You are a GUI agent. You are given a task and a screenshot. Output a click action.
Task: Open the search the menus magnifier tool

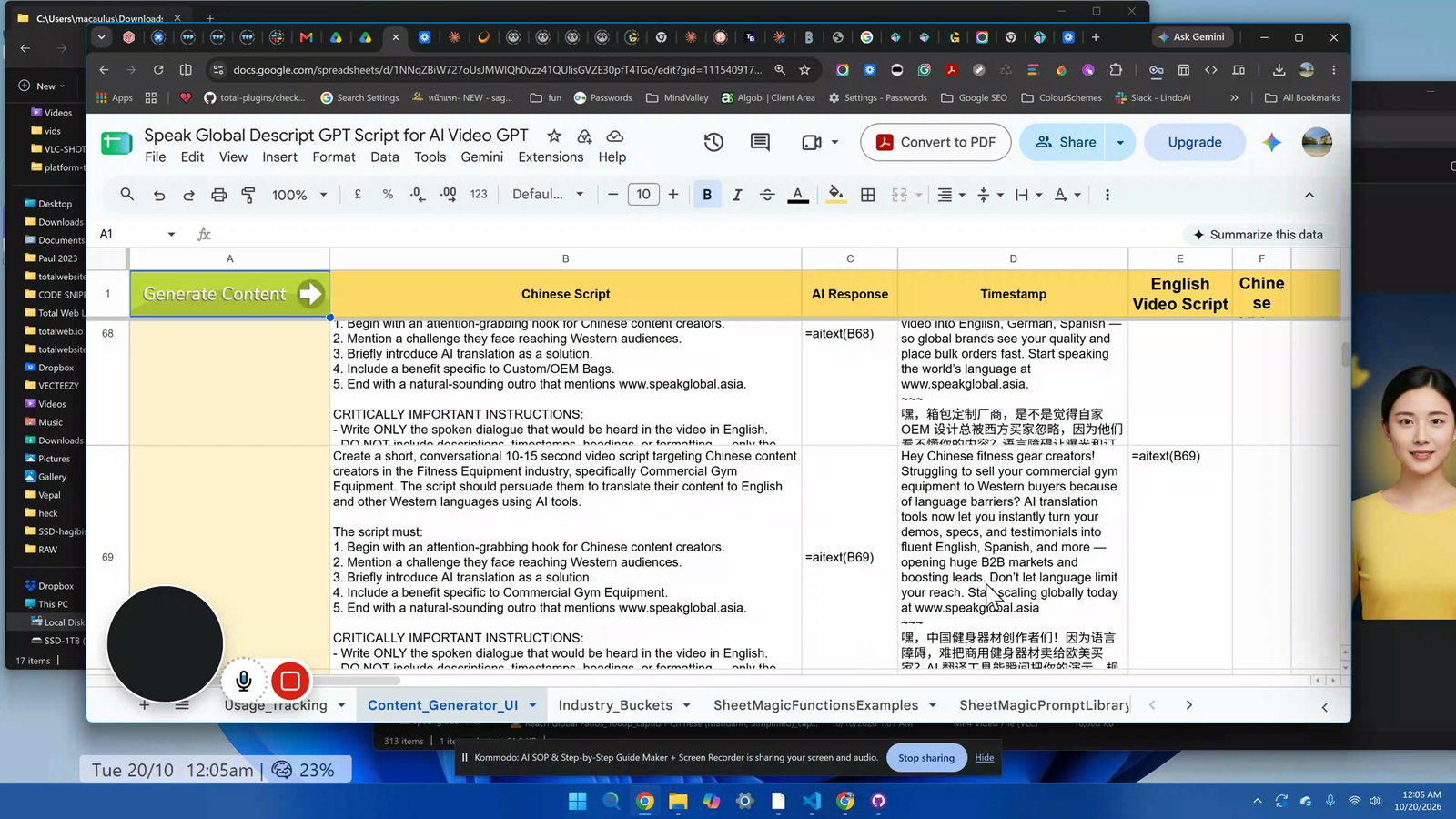127,195
